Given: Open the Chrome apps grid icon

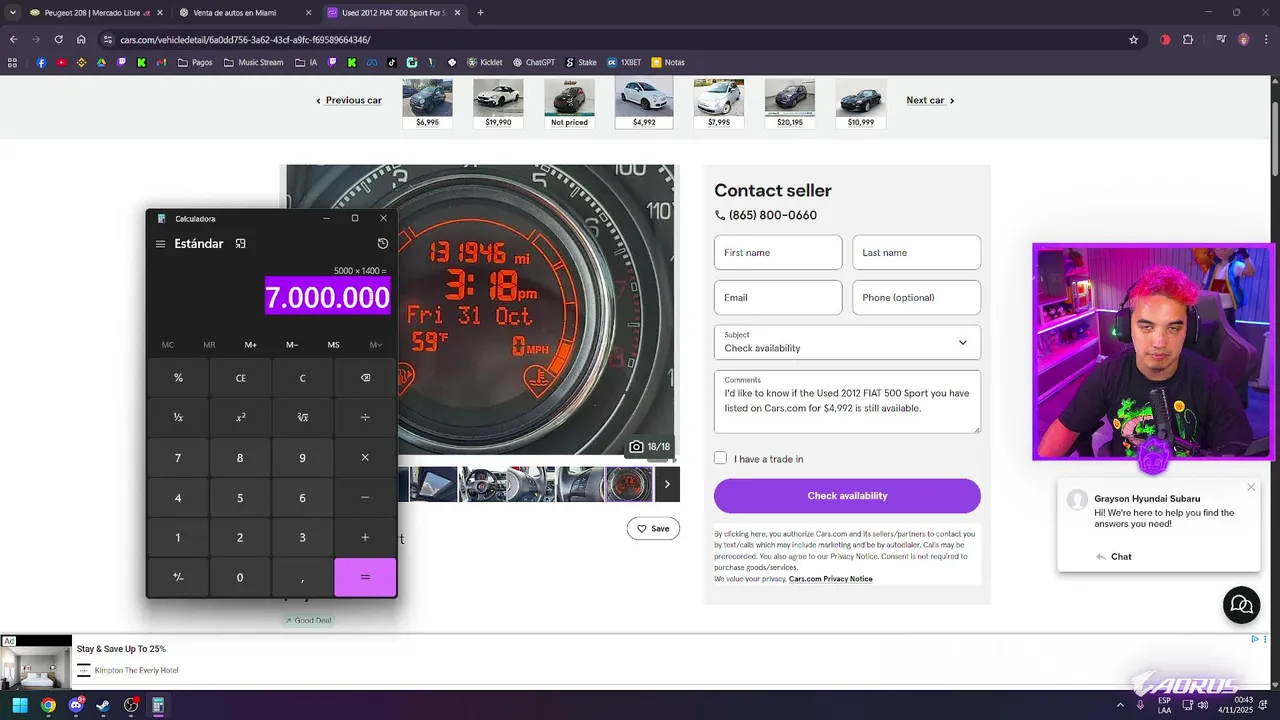Looking at the screenshot, I should tap(12, 62).
